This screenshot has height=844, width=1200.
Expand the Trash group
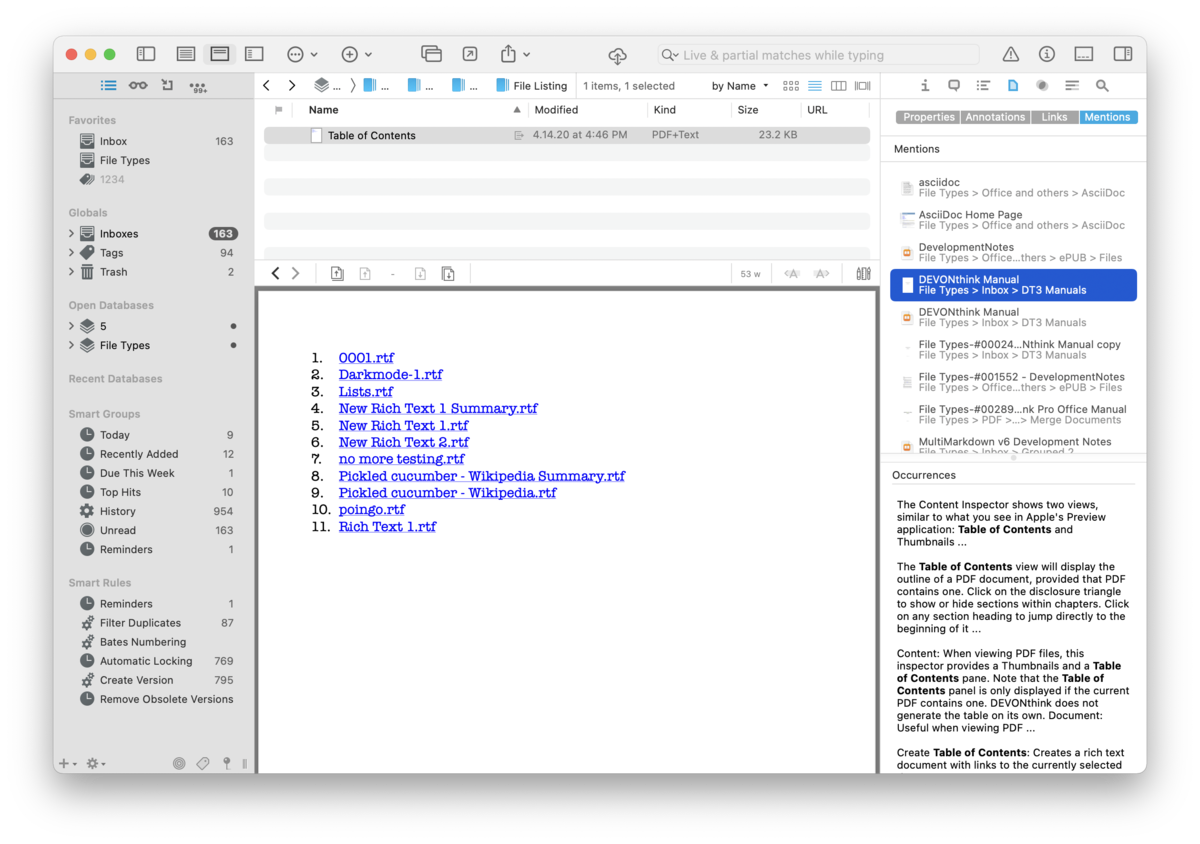71,272
